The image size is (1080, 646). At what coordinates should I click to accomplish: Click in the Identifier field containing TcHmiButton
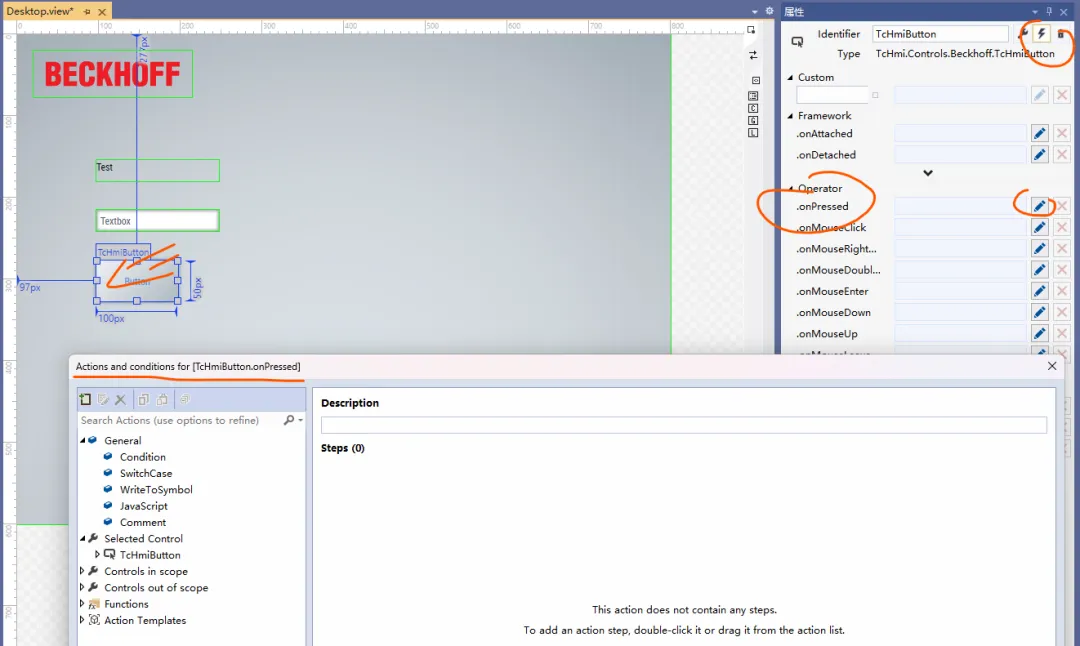coord(940,34)
